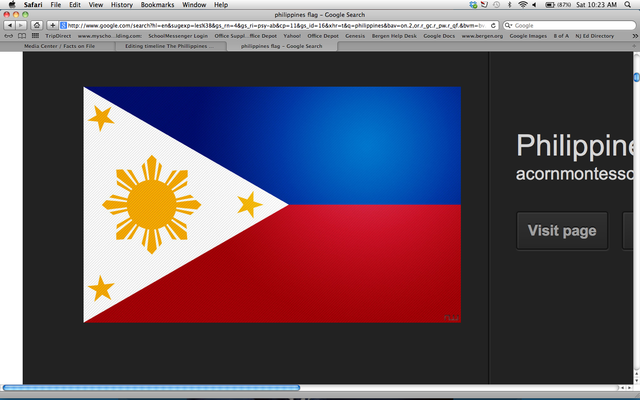Click the Sat 10:23 AM clock
This screenshot has width=640, height=400.
(x=596, y=4)
